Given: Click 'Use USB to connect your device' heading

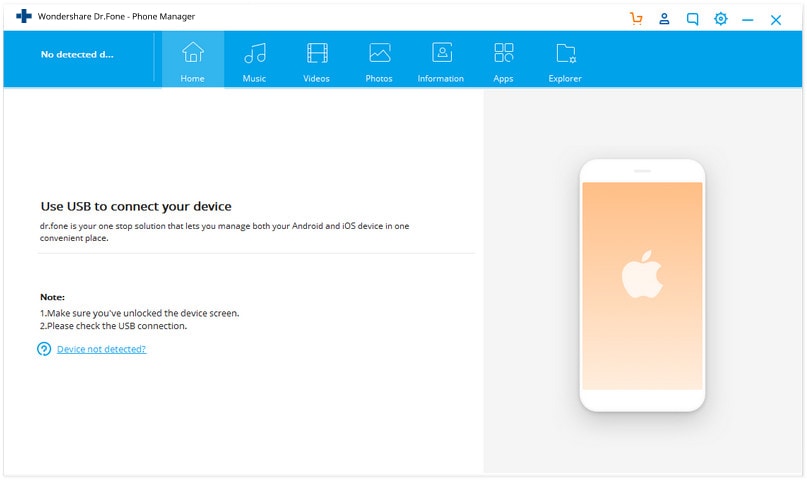Looking at the screenshot, I should click(x=136, y=206).
